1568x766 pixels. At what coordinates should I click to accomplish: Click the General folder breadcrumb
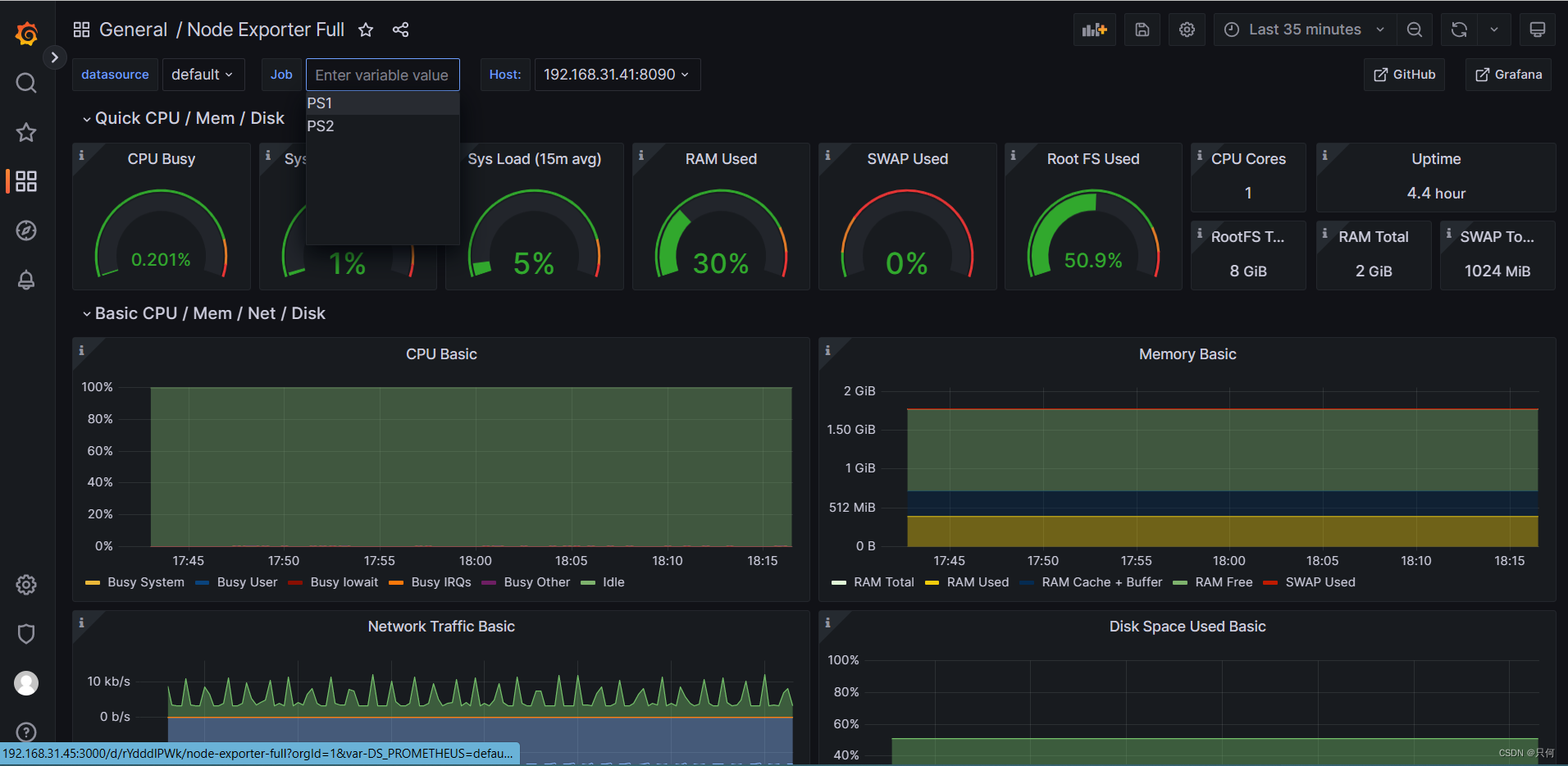[x=133, y=30]
